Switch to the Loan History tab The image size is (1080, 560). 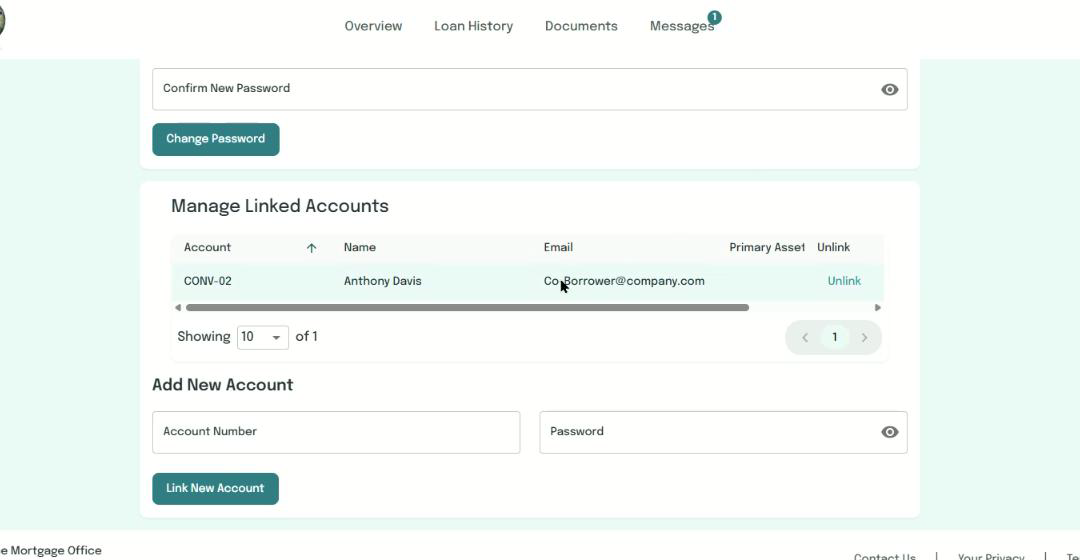pyautogui.click(x=473, y=26)
